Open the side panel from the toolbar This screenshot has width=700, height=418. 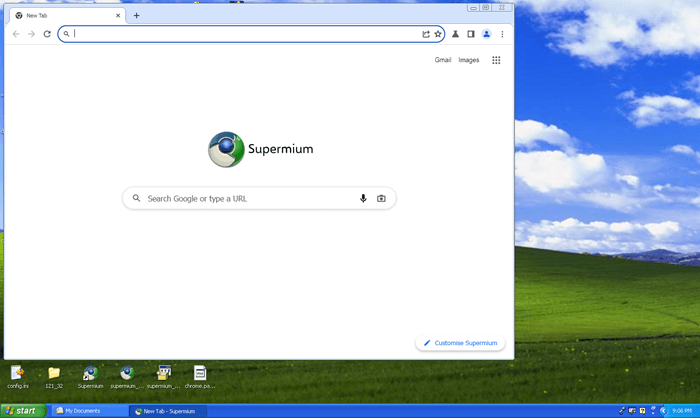(x=471, y=34)
